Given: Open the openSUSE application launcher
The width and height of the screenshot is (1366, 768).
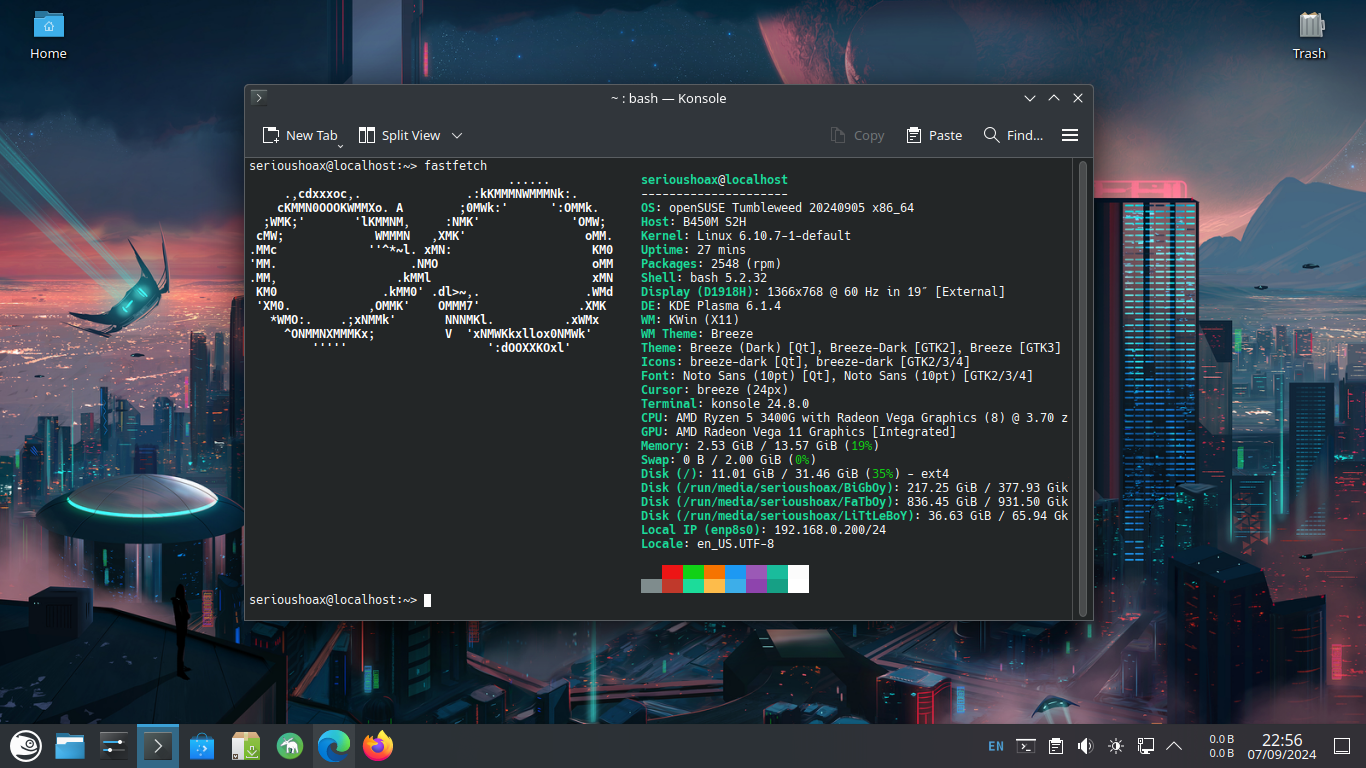Looking at the screenshot, I should pyautogui.click(x=25, y=745).
